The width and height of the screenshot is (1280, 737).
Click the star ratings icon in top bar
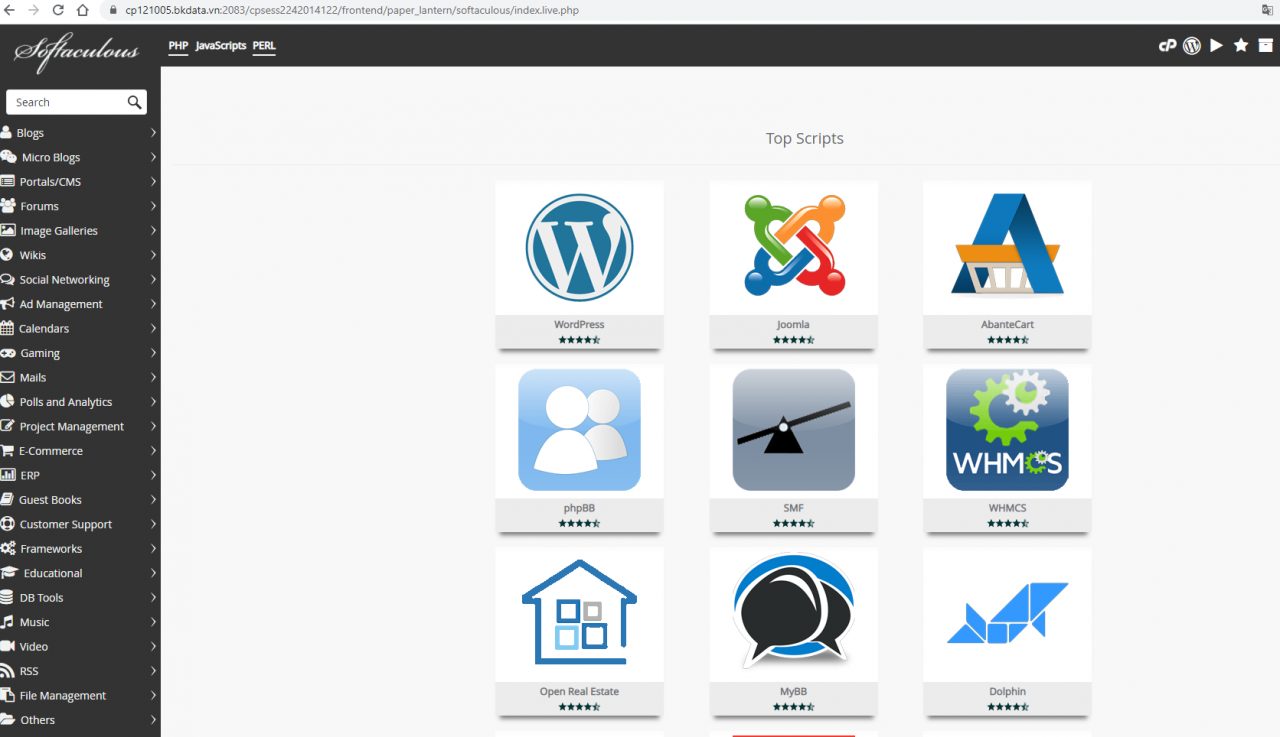pyautogui.click(x=1241, y=45)
